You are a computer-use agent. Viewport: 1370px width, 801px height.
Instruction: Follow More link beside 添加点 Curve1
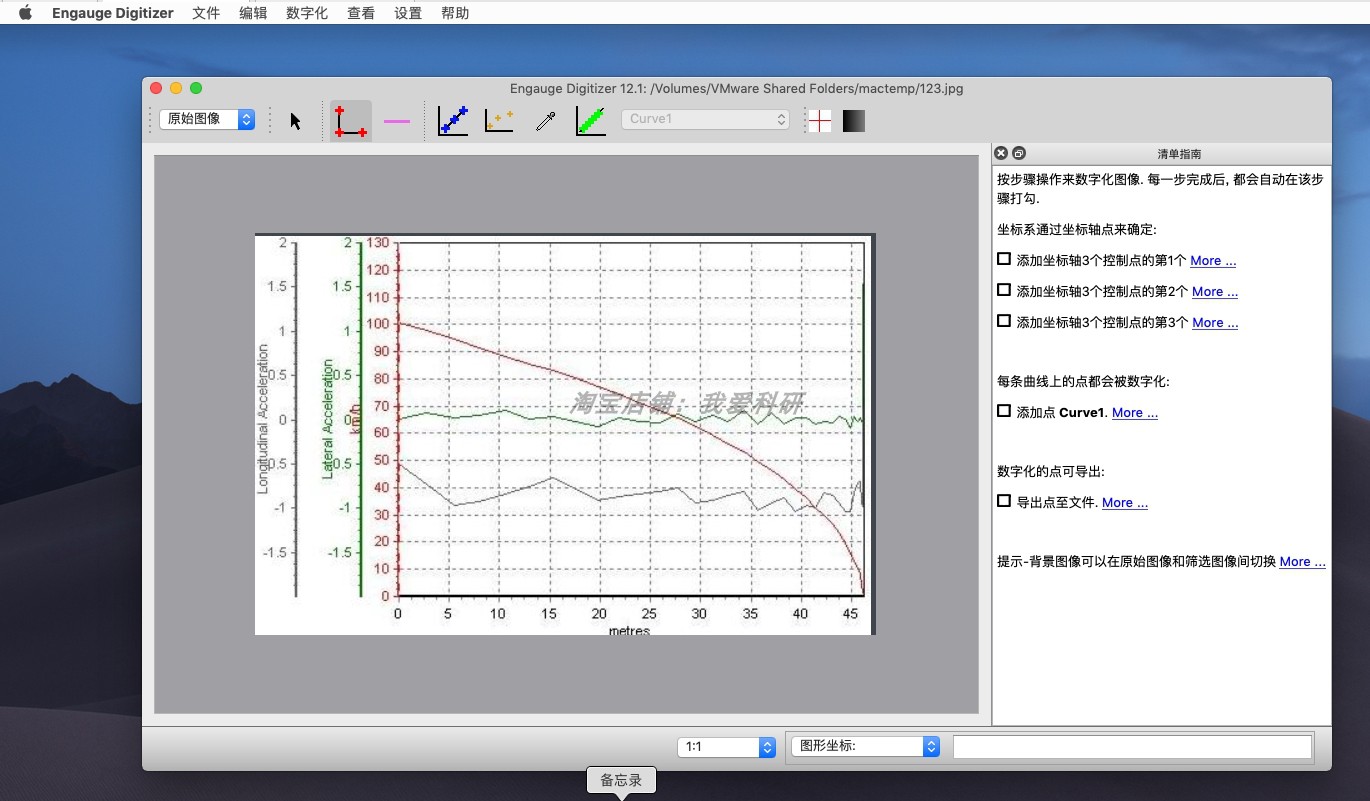click(1135, 413)
